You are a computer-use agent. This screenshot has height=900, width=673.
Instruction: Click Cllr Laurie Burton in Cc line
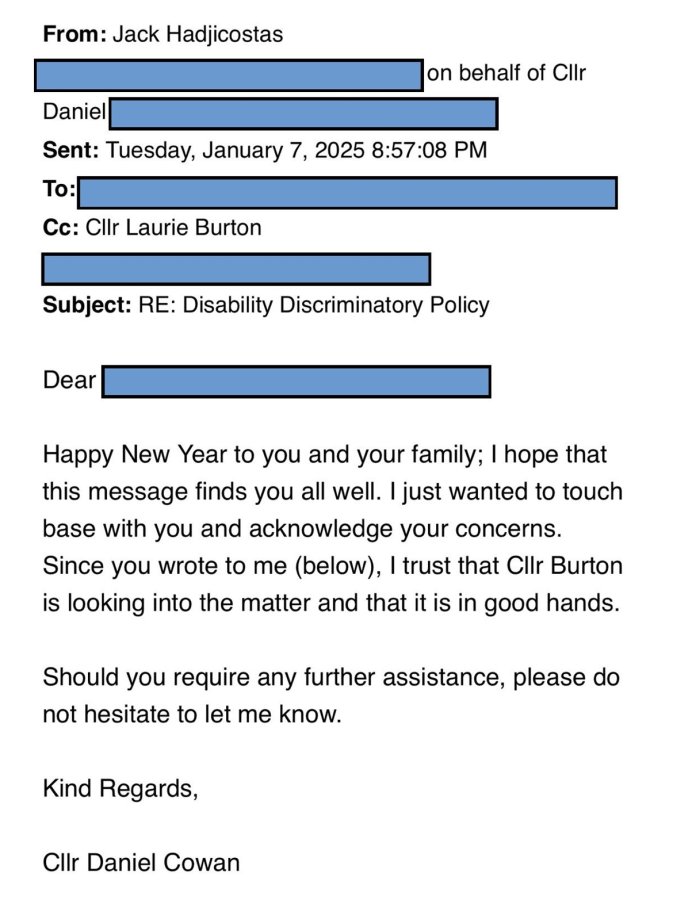[x=173, y=227]
